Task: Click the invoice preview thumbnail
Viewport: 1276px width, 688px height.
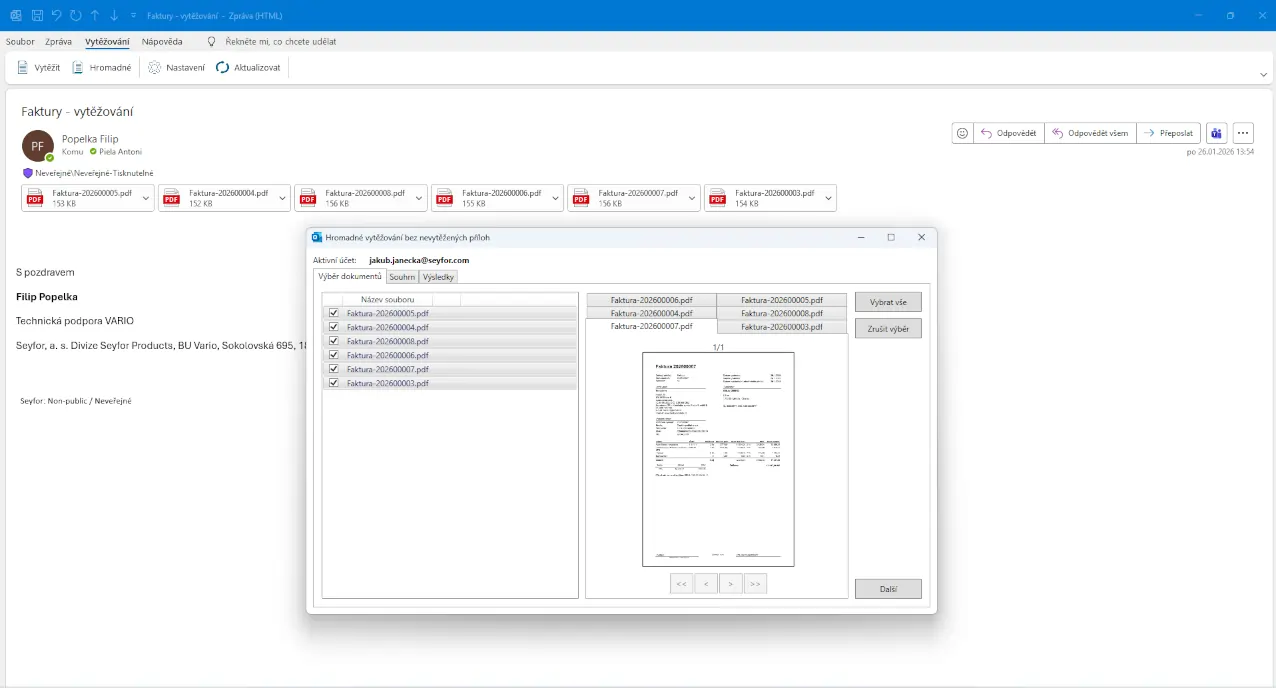Action: [x=717, y=459]
